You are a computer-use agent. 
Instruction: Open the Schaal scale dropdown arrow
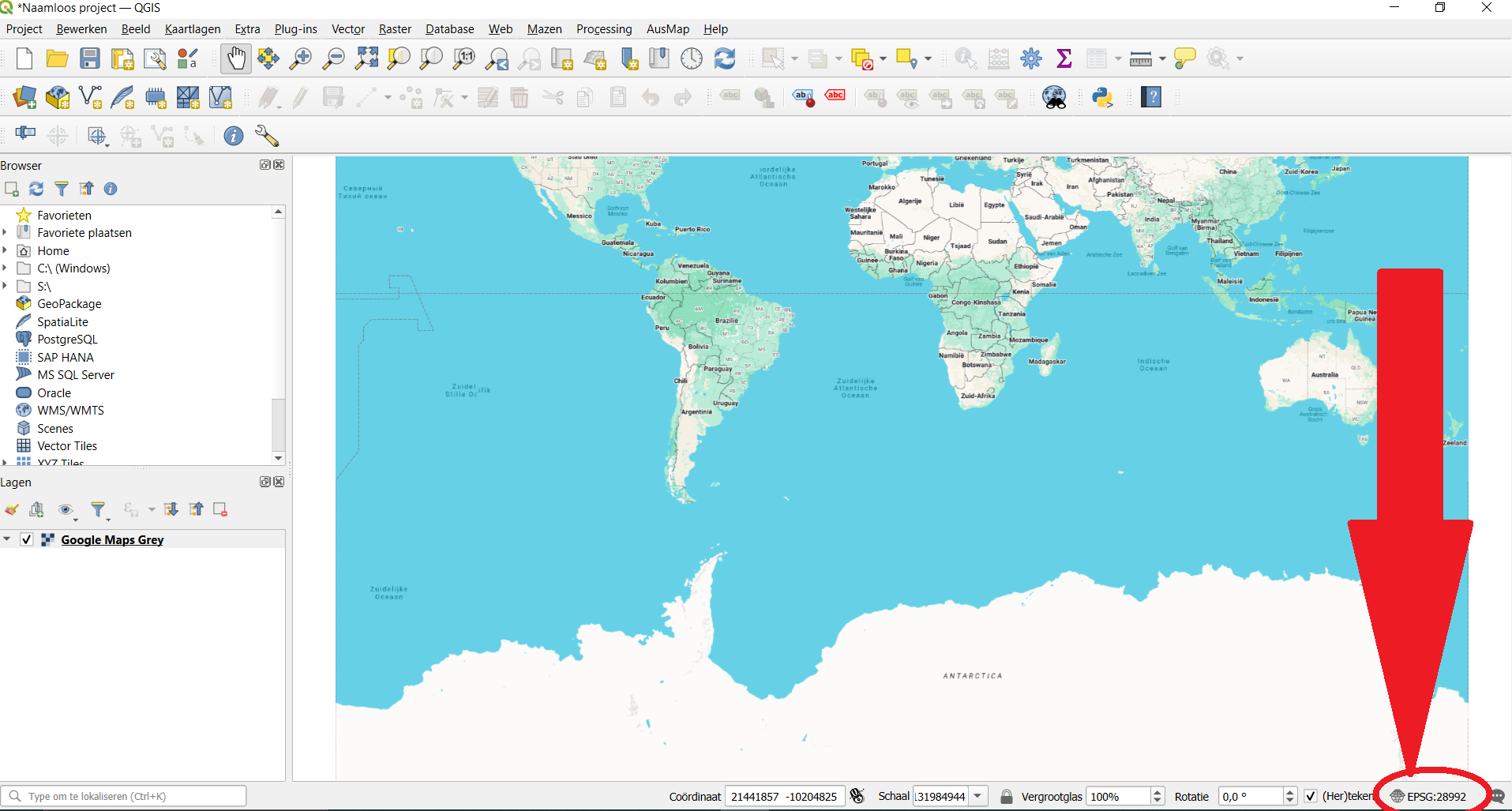click(x=978, y=796)
